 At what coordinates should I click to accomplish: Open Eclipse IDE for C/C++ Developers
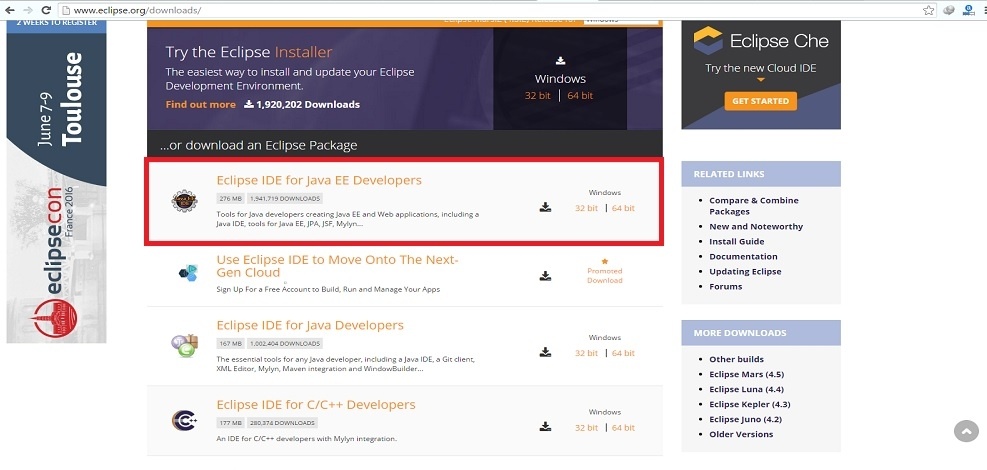click(316, 405)
